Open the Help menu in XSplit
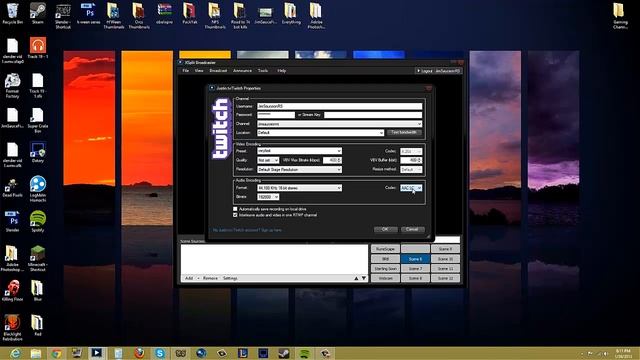640x360 pixels. pos(282,71)
